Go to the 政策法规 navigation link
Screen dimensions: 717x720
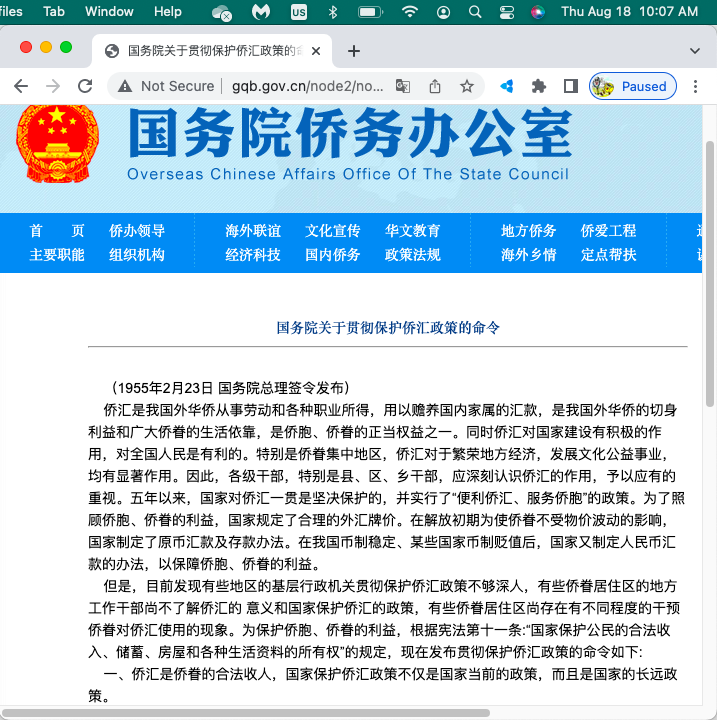pyautogui.click(x=412, y=255)
